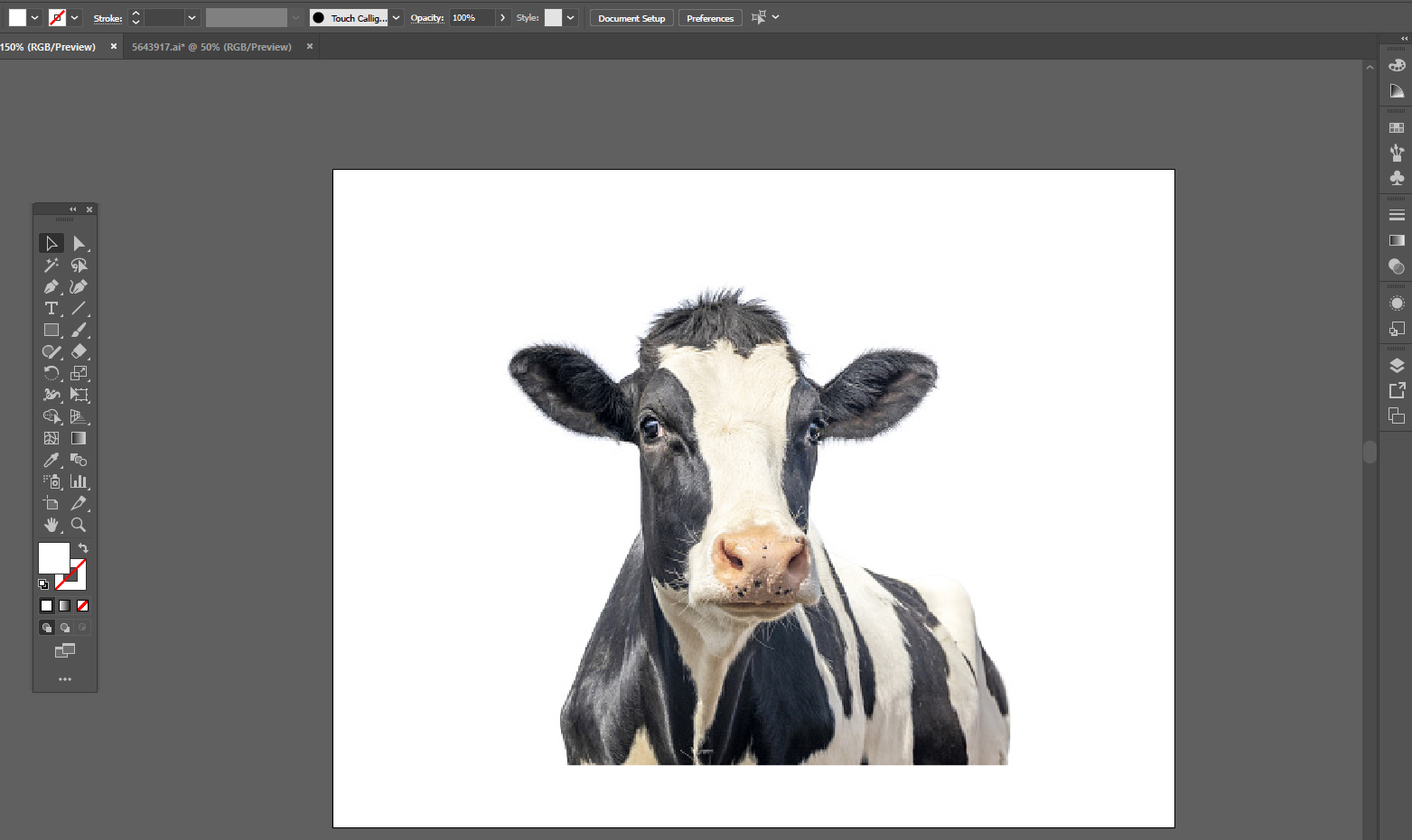Viewport: 1412px width, 840px height.
Task: Select the Slice tool
Action: (79, 503)
